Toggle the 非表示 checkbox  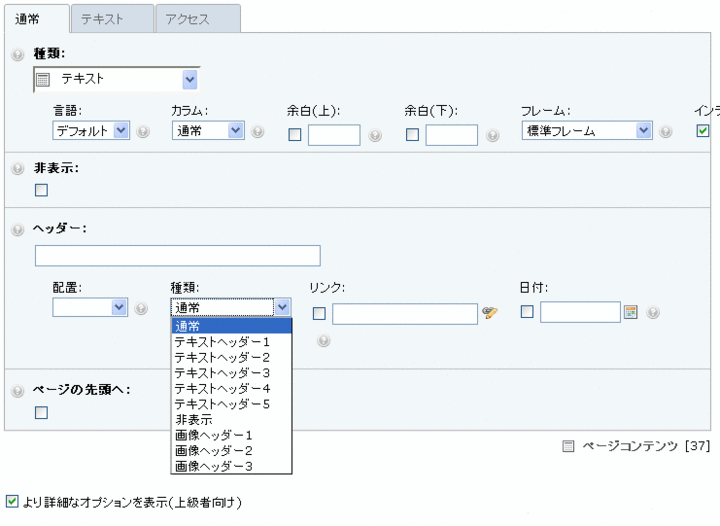41,190
